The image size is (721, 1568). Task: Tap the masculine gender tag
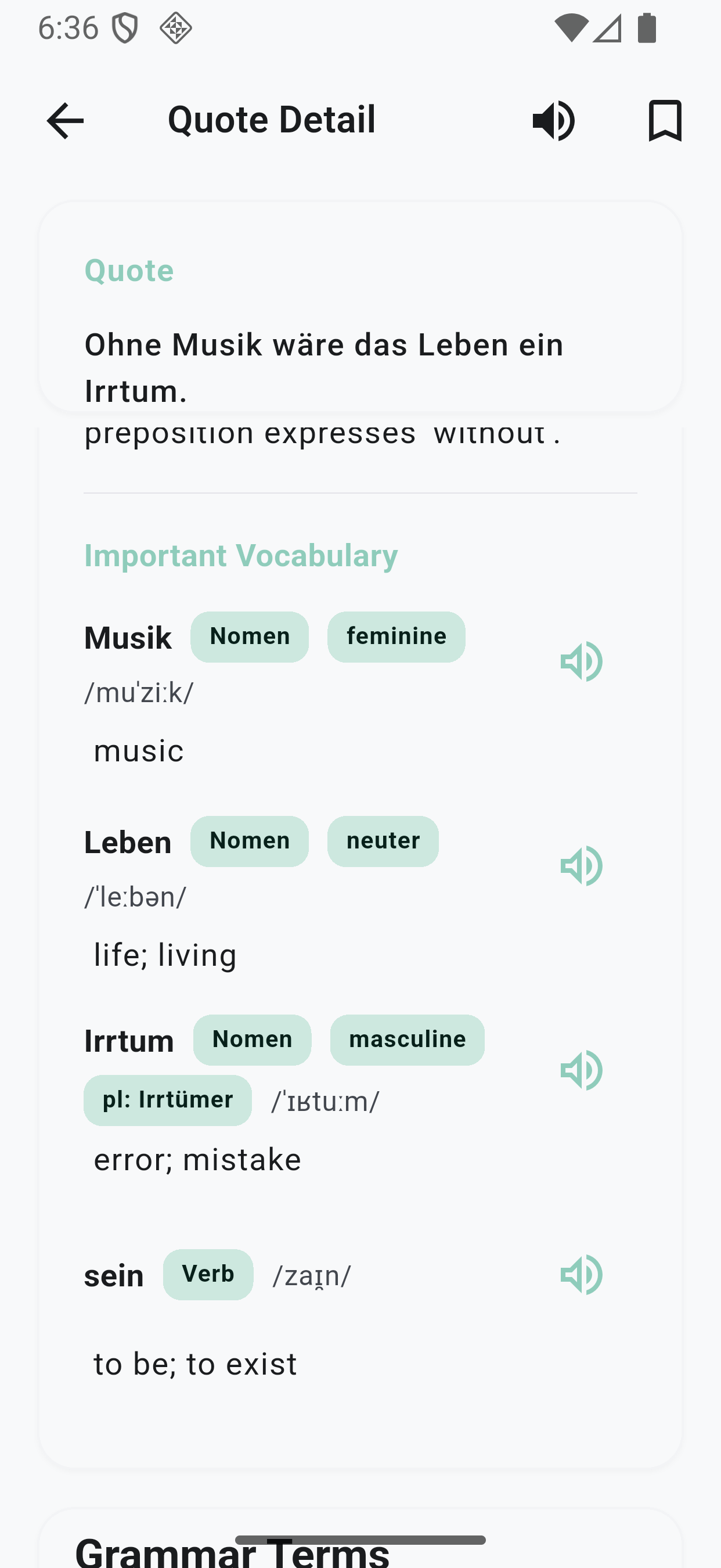407,1040
